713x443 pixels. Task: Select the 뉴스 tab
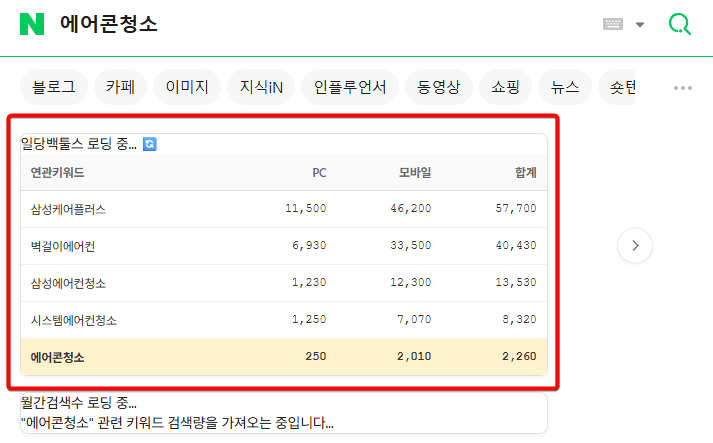565,88
